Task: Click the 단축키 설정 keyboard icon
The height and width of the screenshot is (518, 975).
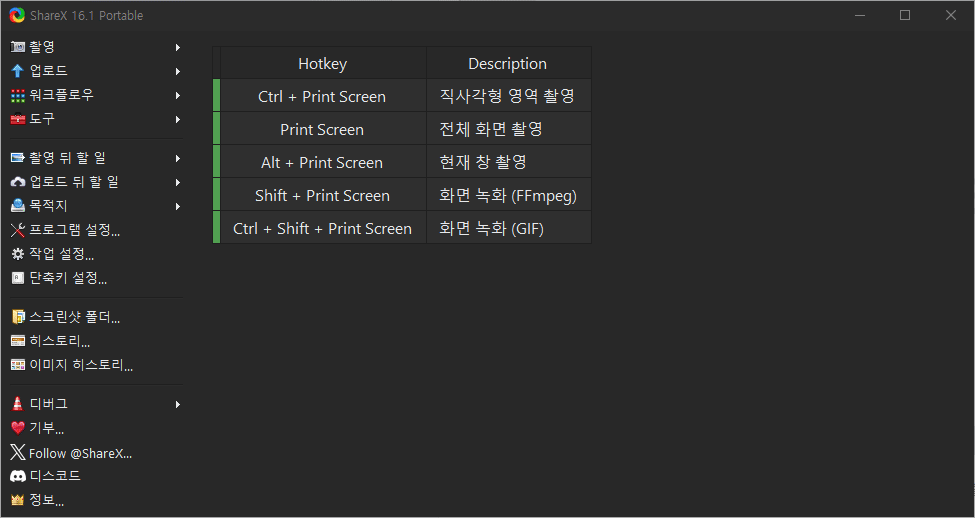Action: (18, 278)
